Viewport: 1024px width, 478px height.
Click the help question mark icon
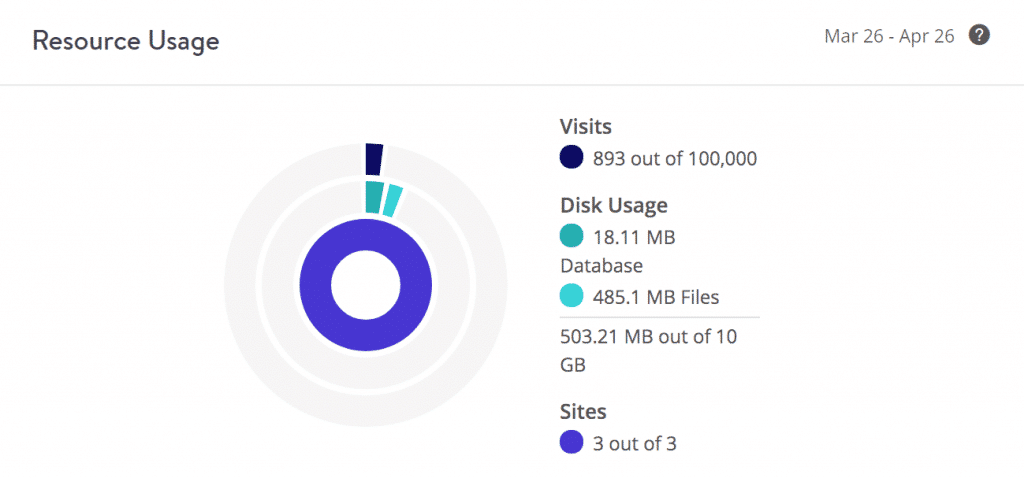[980, 36]
